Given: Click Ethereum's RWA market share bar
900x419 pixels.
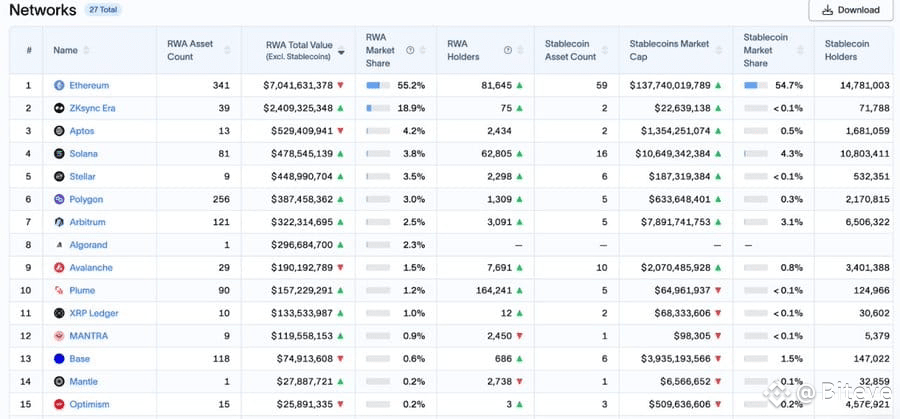Looking at the screenshot, I should pyautogui.click(x=378, y=86).
